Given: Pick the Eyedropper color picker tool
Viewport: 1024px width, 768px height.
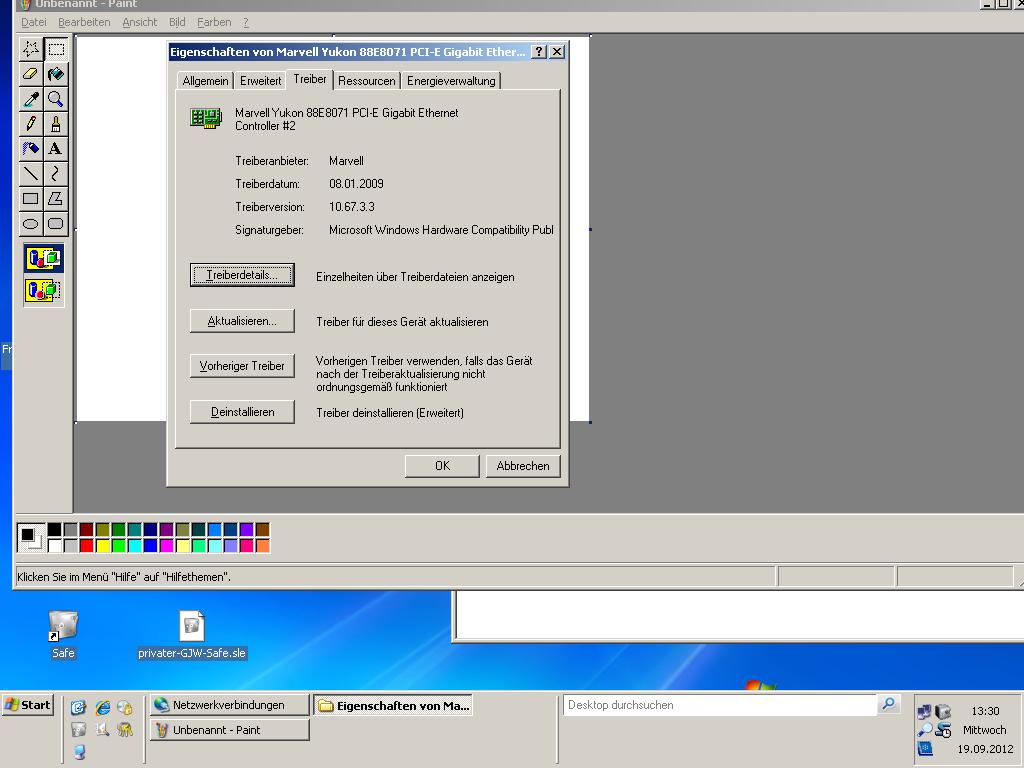Looking at the screenshot, I should click(31, 99).
